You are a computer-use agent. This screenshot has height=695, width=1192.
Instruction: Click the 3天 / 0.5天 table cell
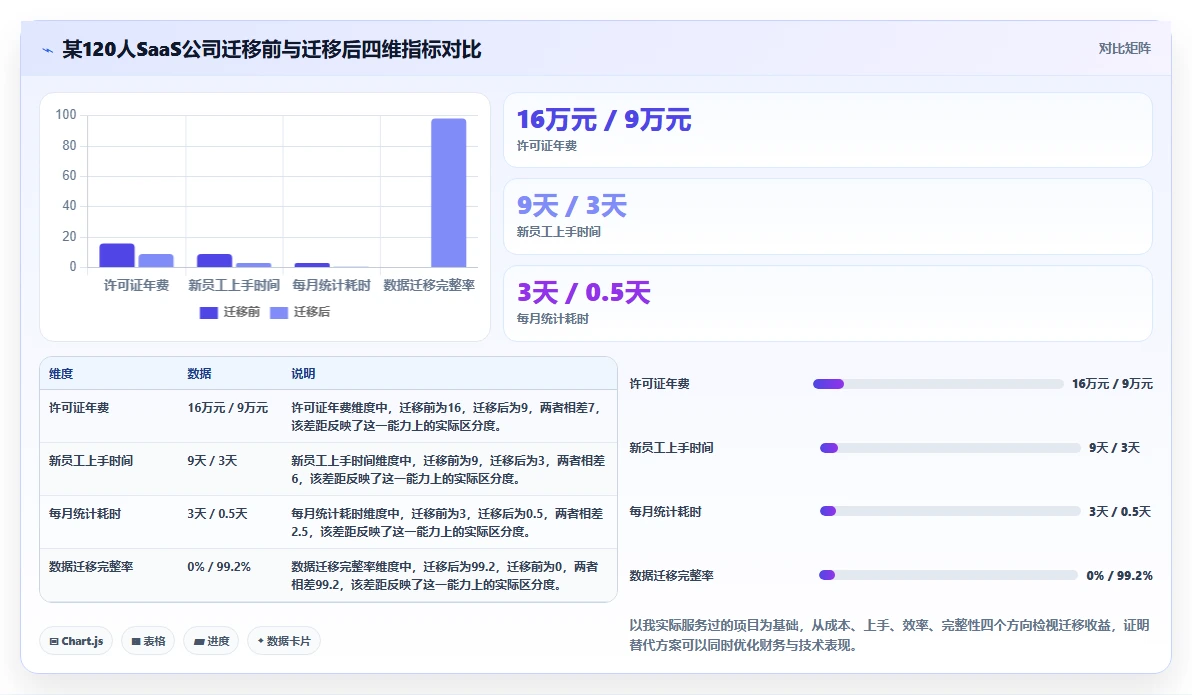[217, 514]
